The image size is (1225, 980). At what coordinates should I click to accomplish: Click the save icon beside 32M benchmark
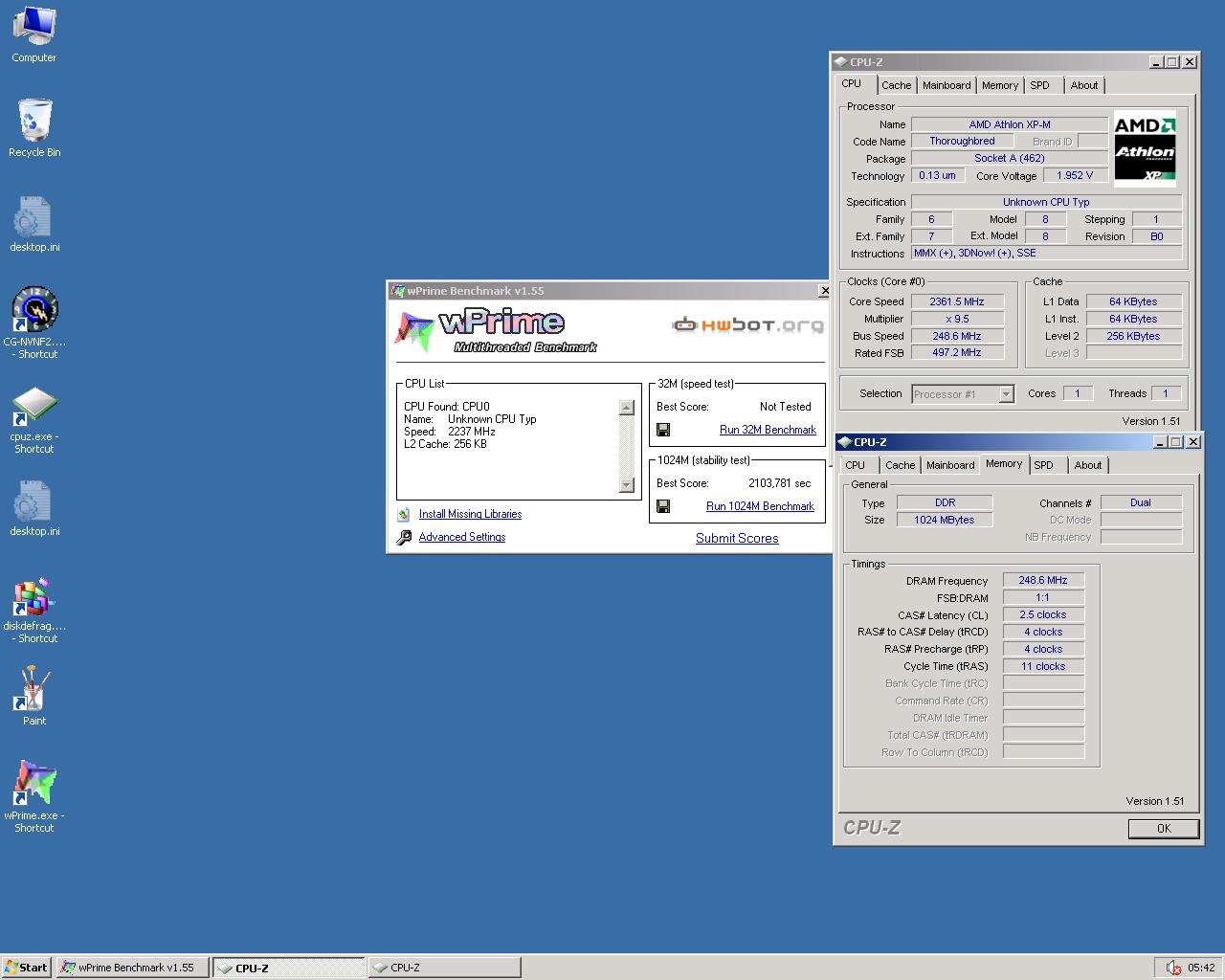[663, 430]
